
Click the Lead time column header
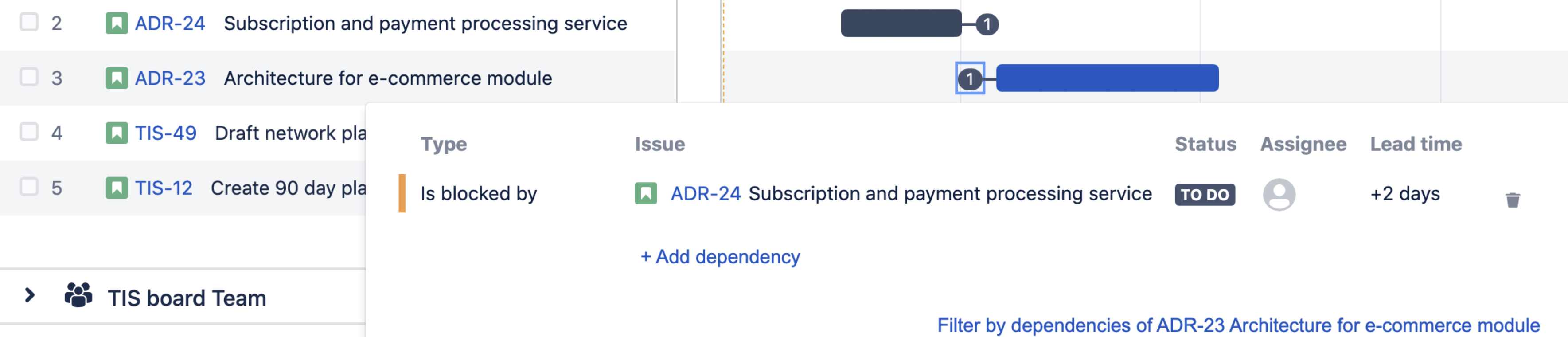tap(1415, 144)
